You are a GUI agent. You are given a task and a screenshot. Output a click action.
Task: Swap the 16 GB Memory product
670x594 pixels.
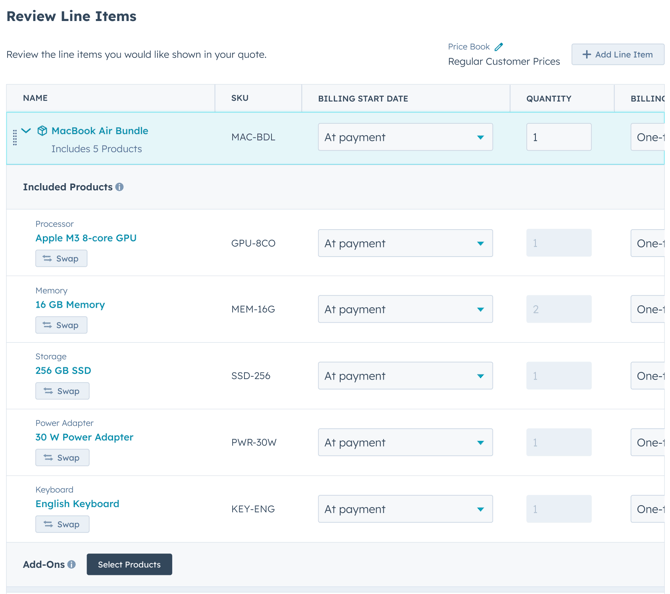tap(61, 325)
